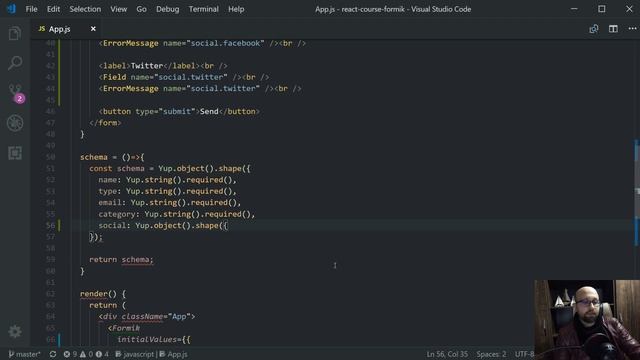Open the File menu

[x=31, y=9]
